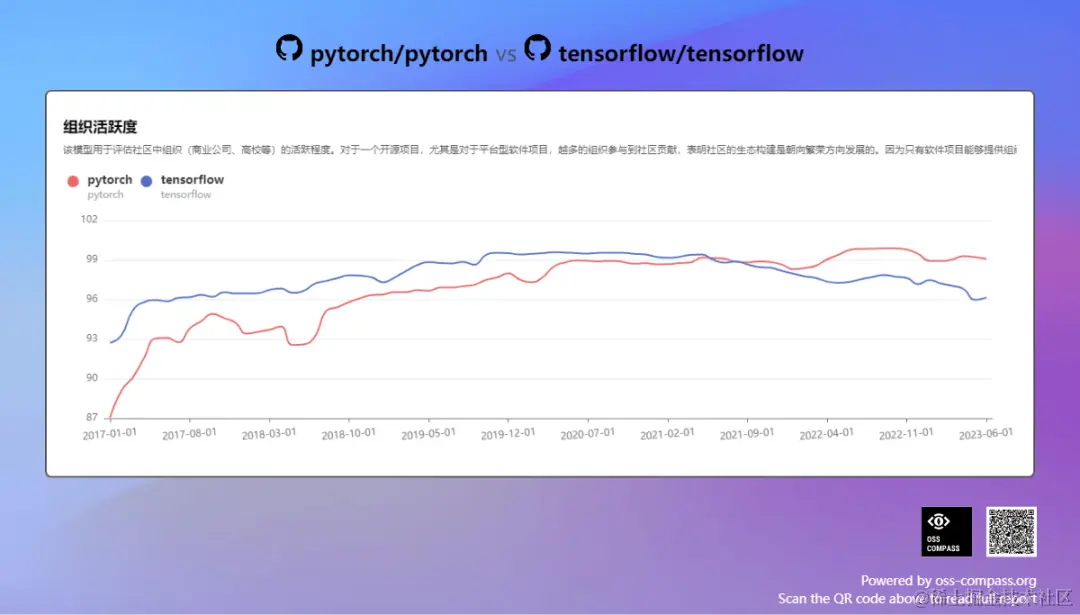
Task: Click the 2018-10-01 x-axis label
Action: [x=349, y=434]
